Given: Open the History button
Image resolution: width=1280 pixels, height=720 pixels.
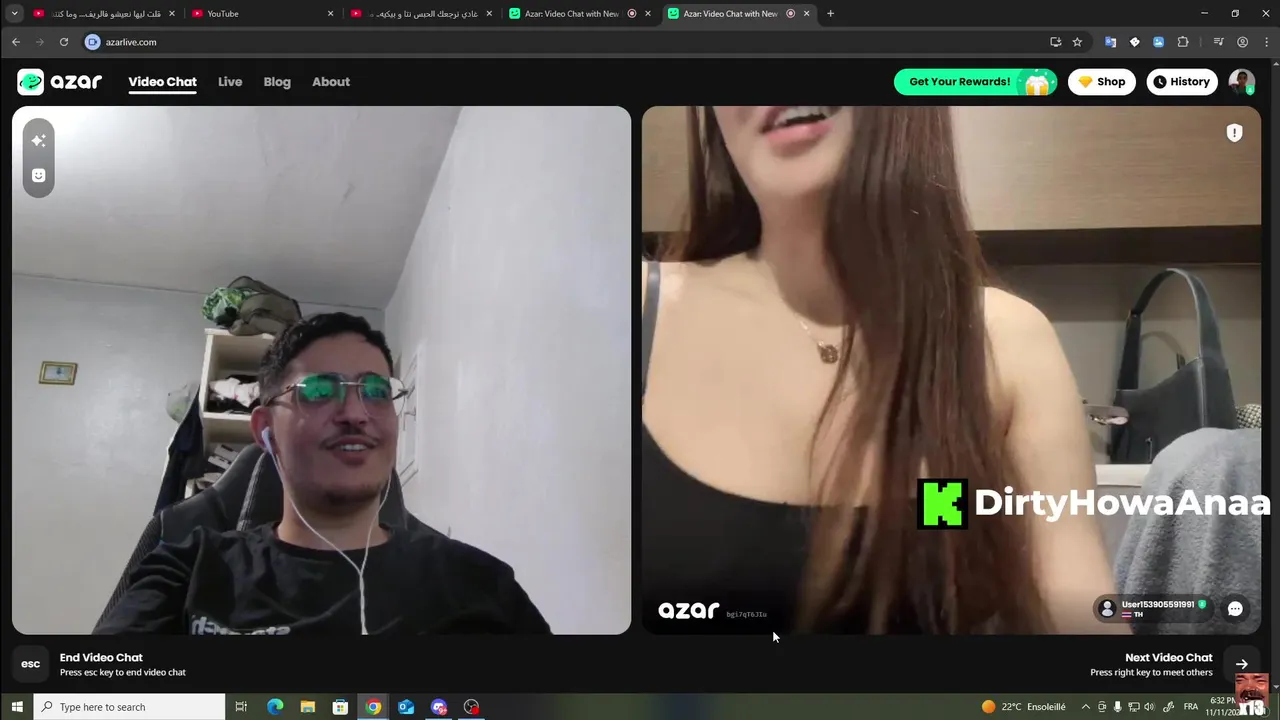Looking at the screenshot, I should click(1182, 82).
